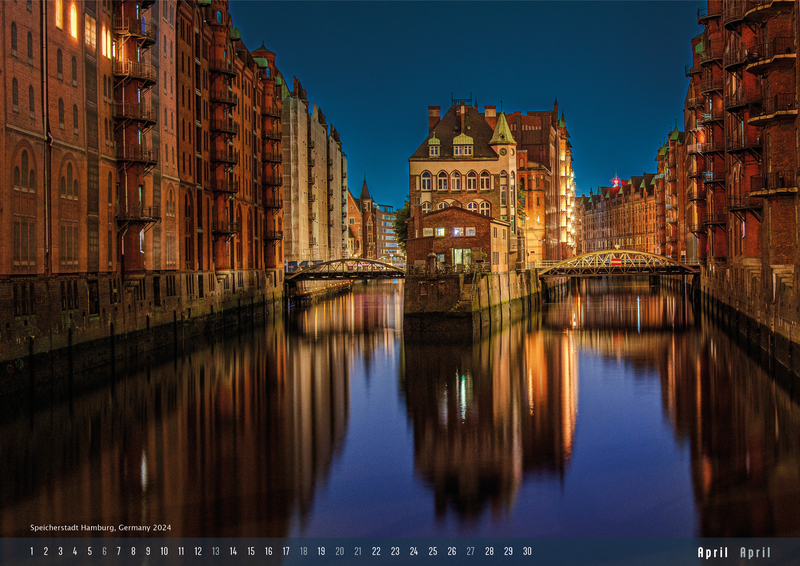Click date 13 in the calendar strip
Screen dimensions: 800x566
click(x=215, y=551)
